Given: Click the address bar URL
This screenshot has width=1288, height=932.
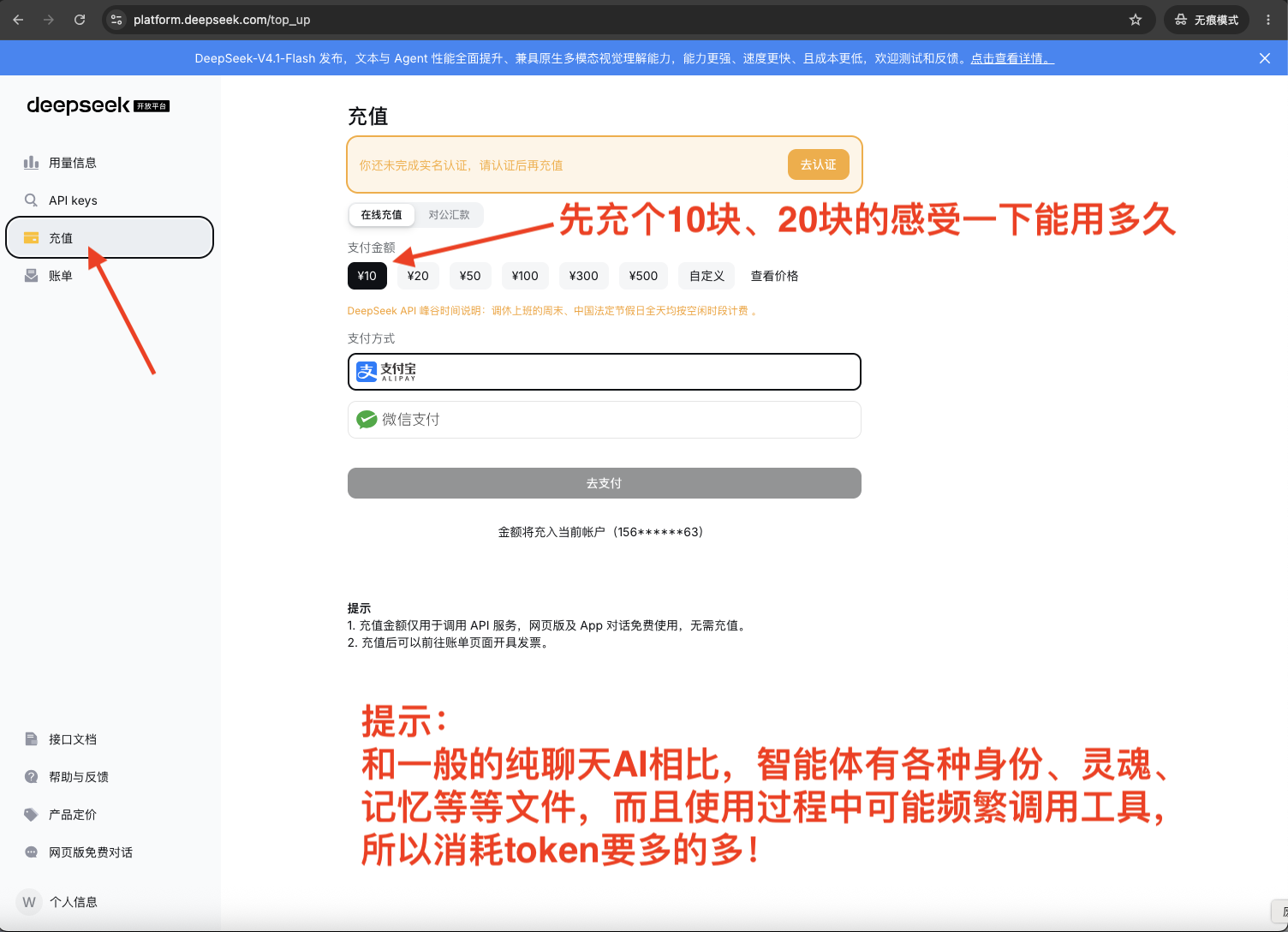Looking at the screenshot, I should click(222, 20).
